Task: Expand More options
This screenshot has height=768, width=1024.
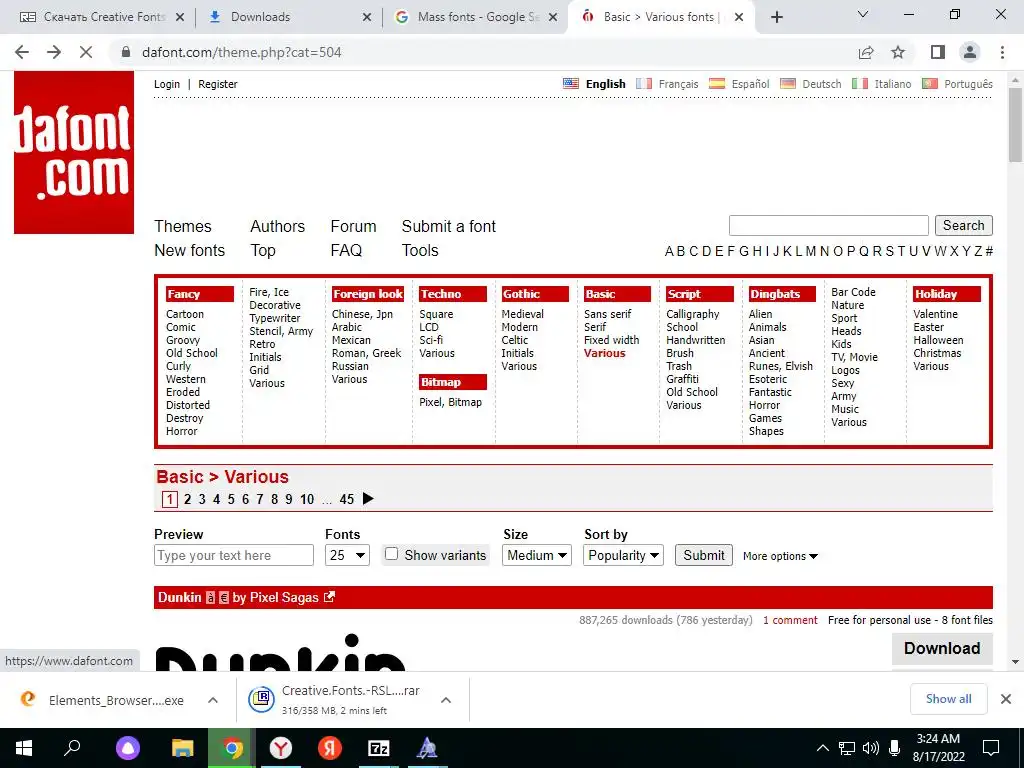Action: (x=780, y=556)
